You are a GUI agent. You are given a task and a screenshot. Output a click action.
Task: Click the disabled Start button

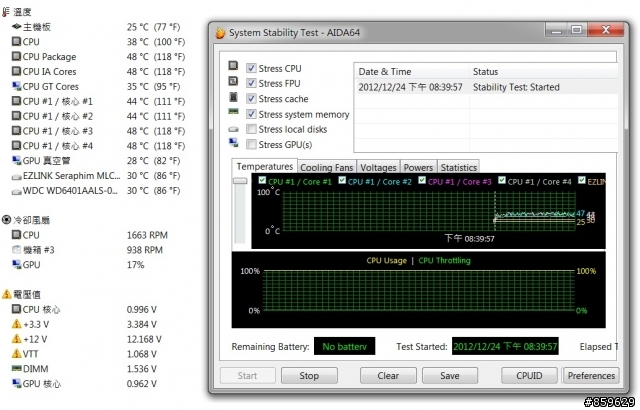pyautogui.click(x=247, y=375)
